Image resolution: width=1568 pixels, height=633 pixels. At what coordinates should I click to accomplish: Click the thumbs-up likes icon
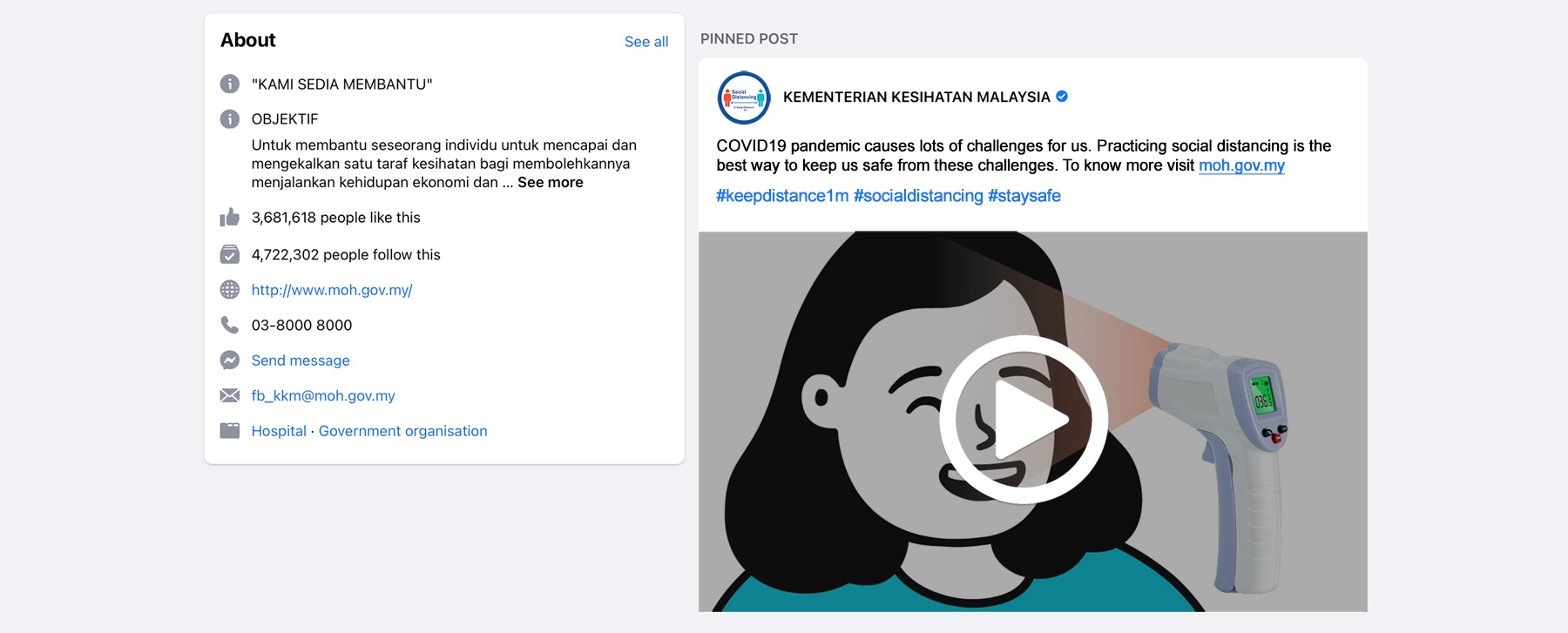click(x=230, y=218)
